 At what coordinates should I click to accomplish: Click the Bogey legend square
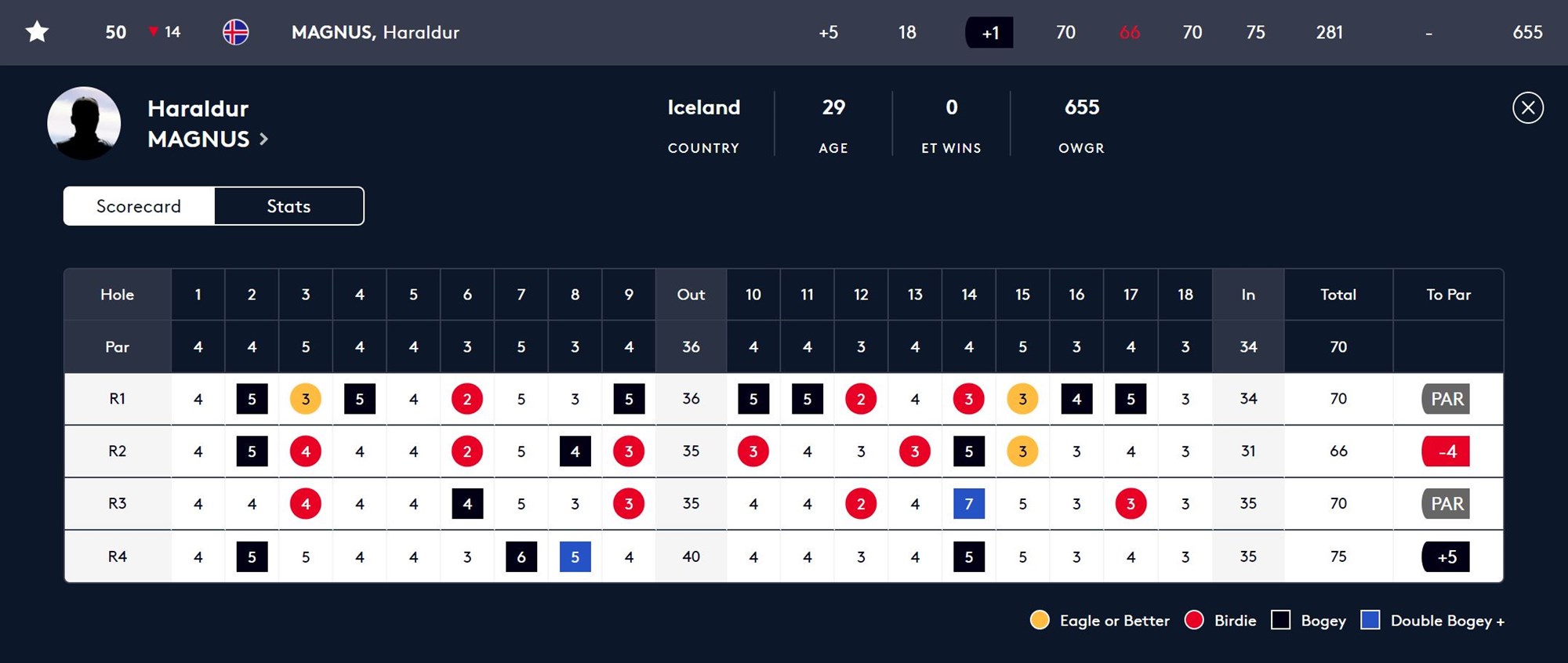click(x=1280, y=620)
